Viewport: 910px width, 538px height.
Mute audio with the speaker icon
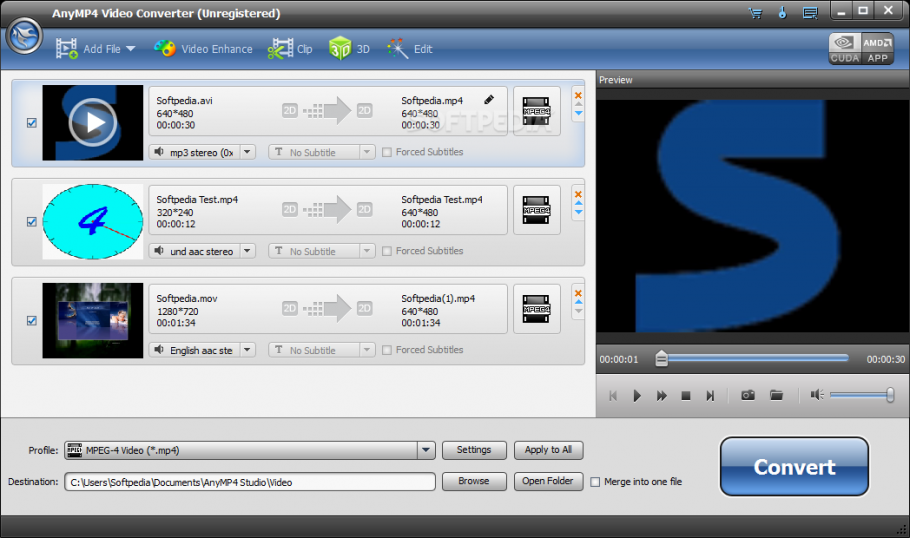tap(817, 395)
